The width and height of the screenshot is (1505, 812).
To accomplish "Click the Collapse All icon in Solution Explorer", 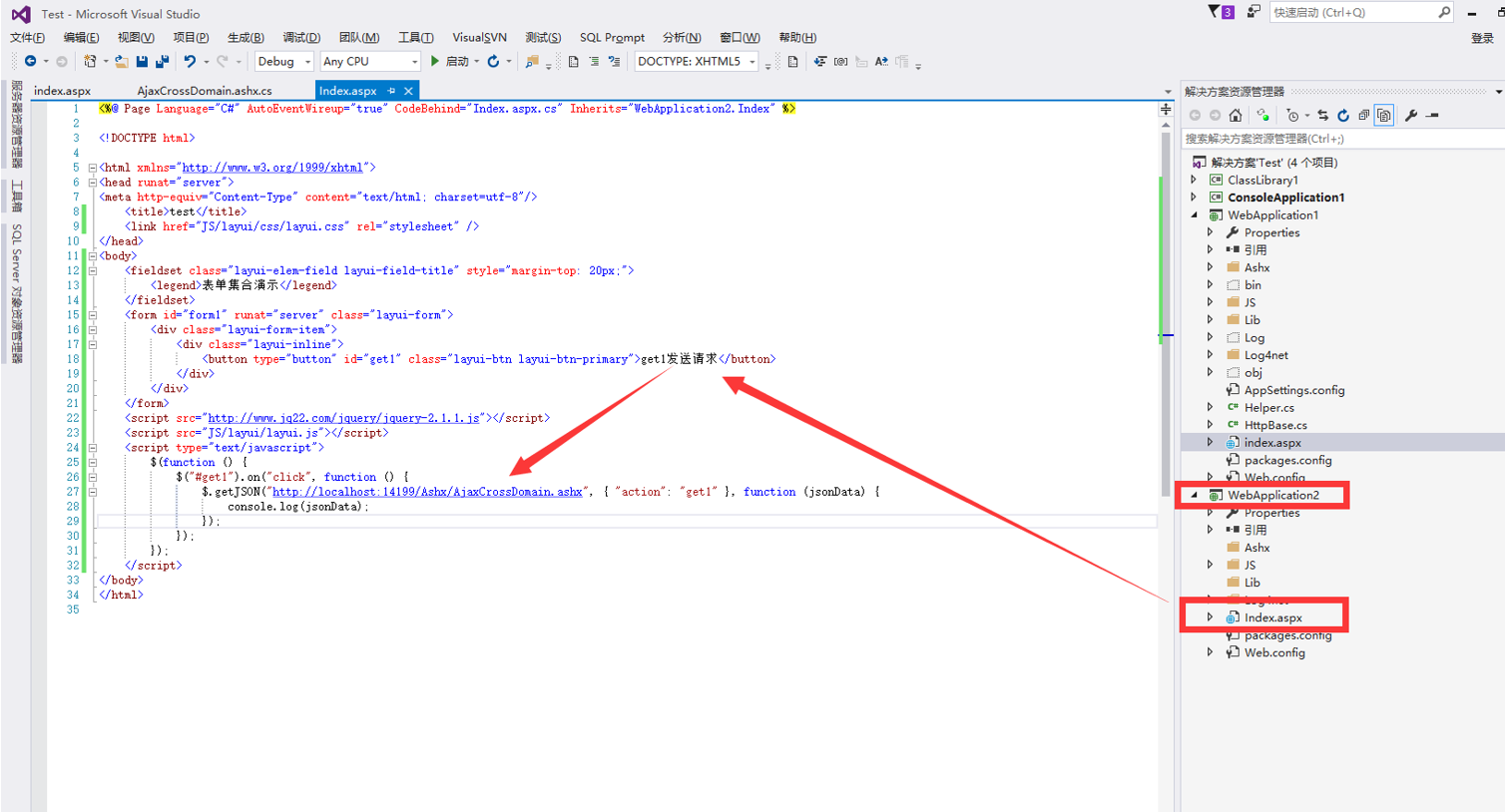I will click(1363, 115).
